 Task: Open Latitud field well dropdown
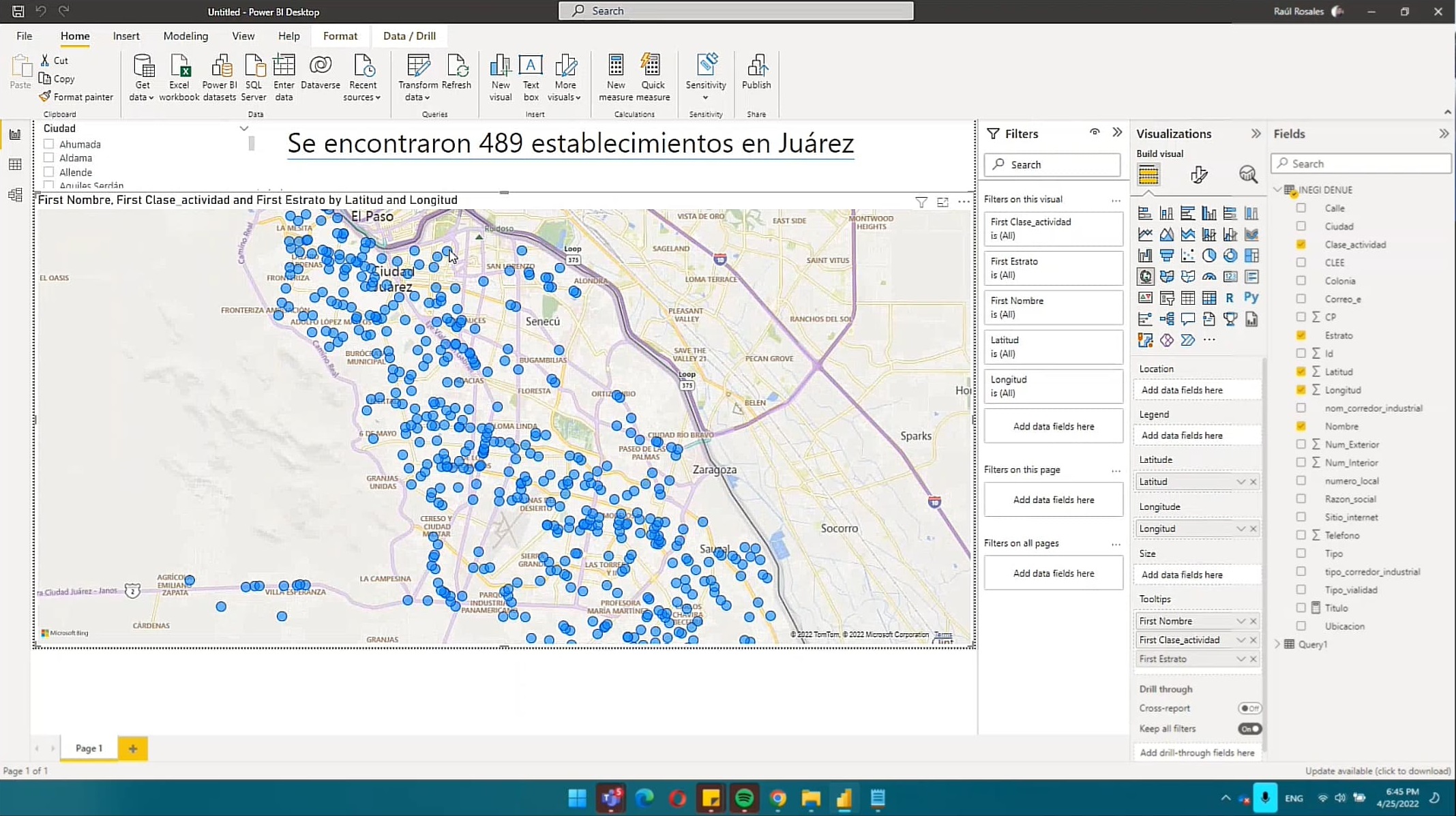click(x=1240, y=482)
